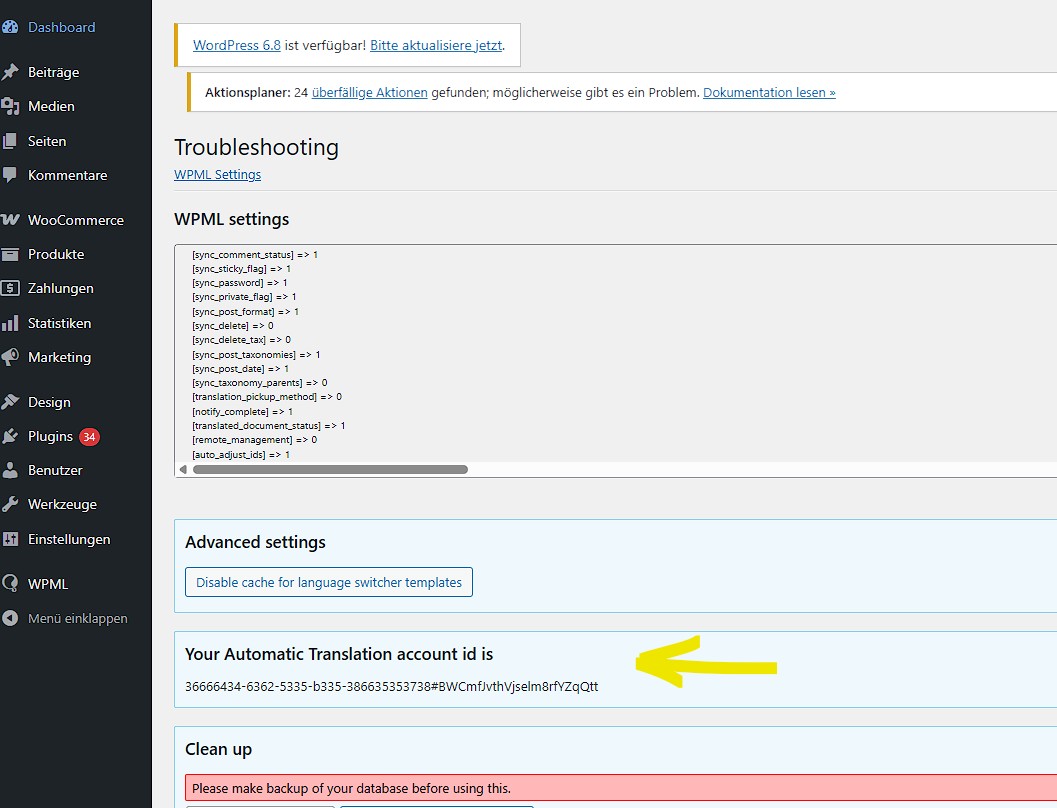Click the settings box left scroll arrow
The width and height of the screenshot is (1057, 808).
[x=183, y=470]
